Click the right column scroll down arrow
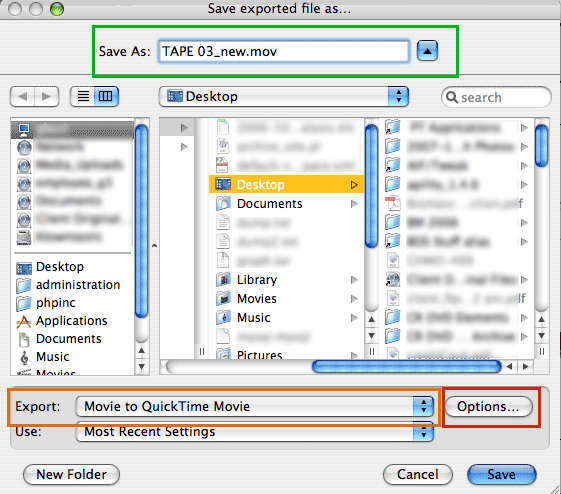561x494 pixels. click(x=542, y=336)
